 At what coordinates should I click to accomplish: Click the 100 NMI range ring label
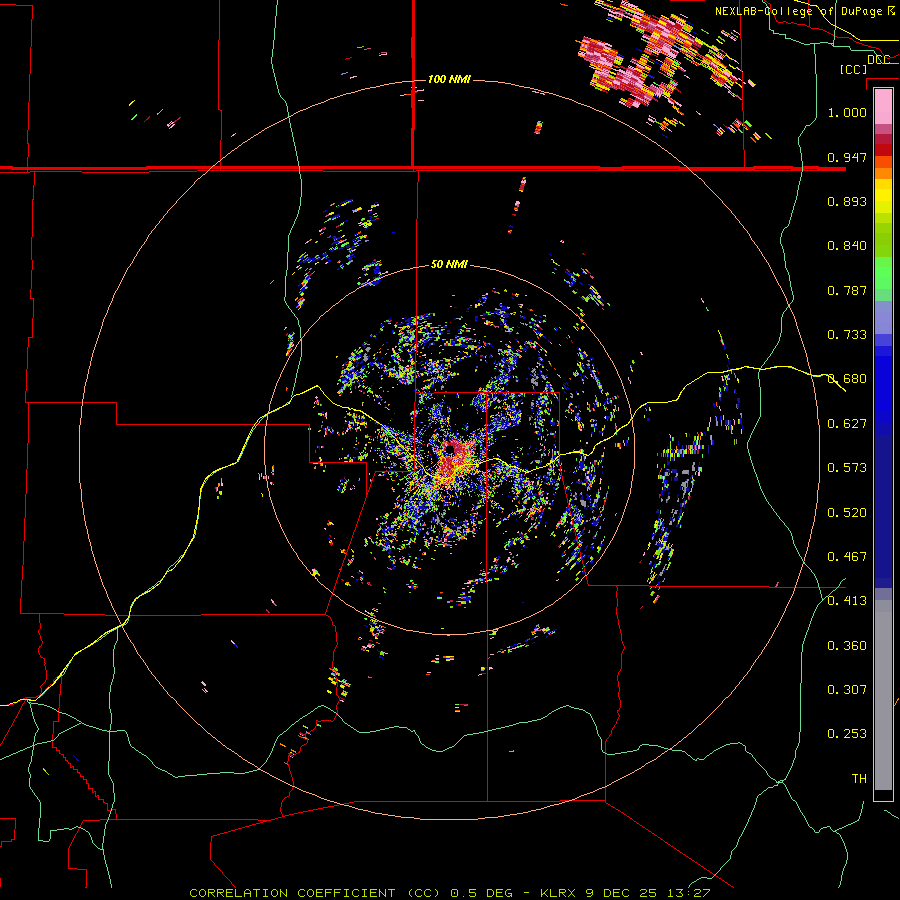(x=449, y=79)
